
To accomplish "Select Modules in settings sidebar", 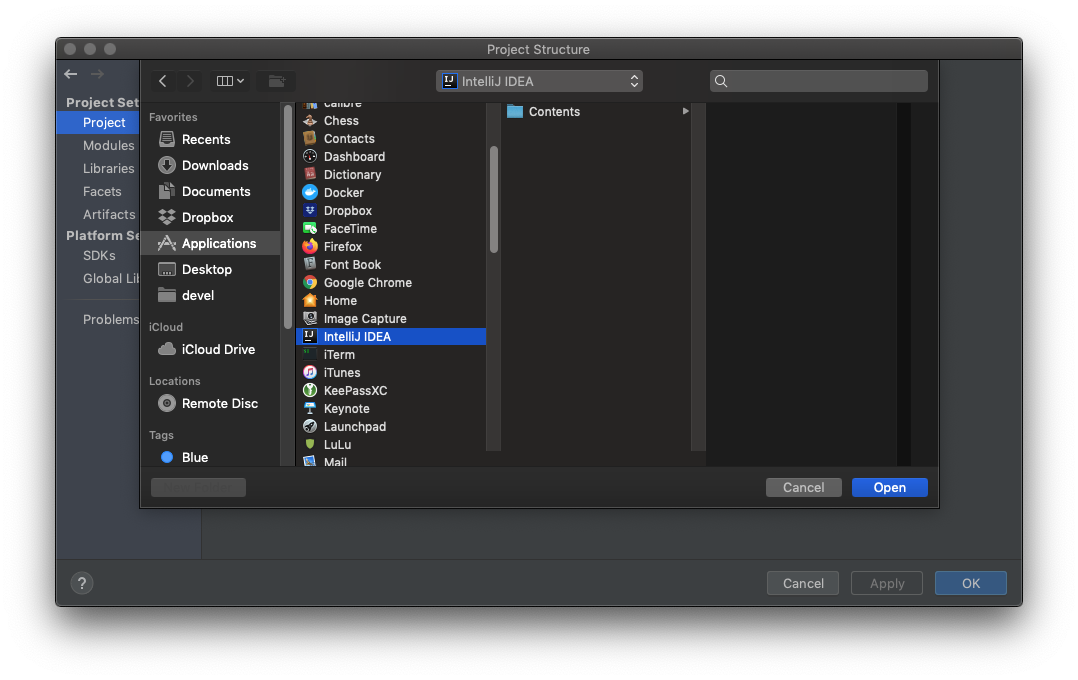I will [109, 145].
